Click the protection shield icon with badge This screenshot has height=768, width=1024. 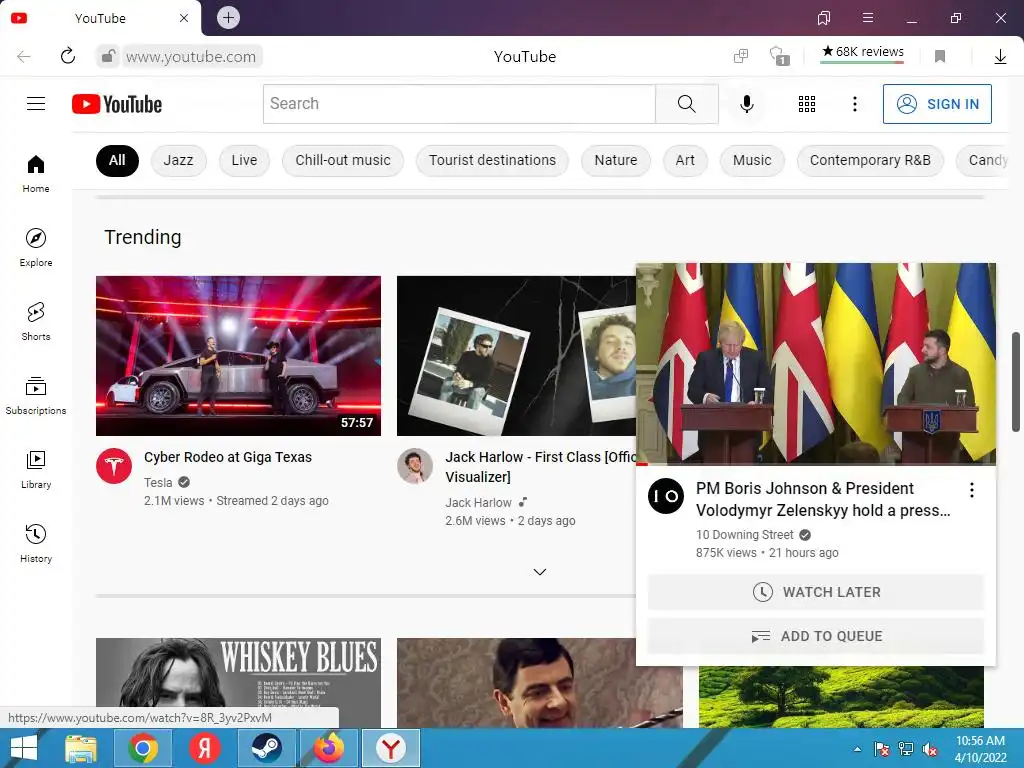point(779,56)
